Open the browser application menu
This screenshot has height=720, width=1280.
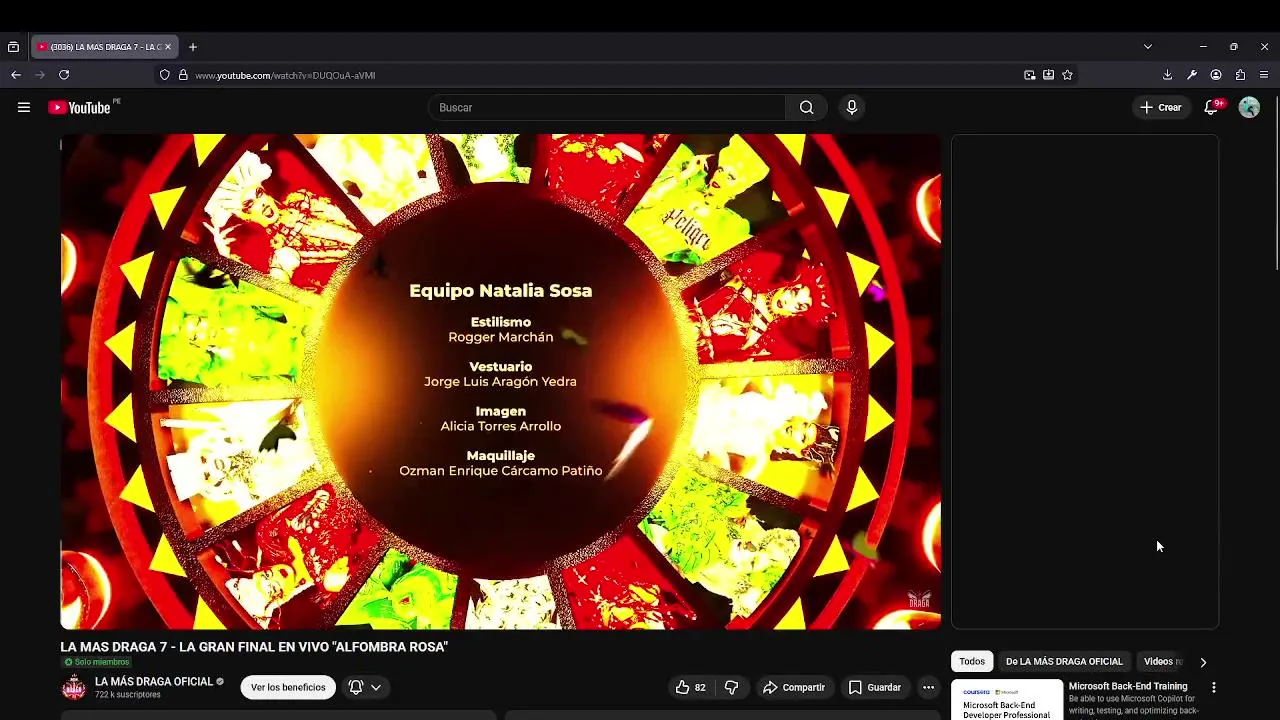1264,75
